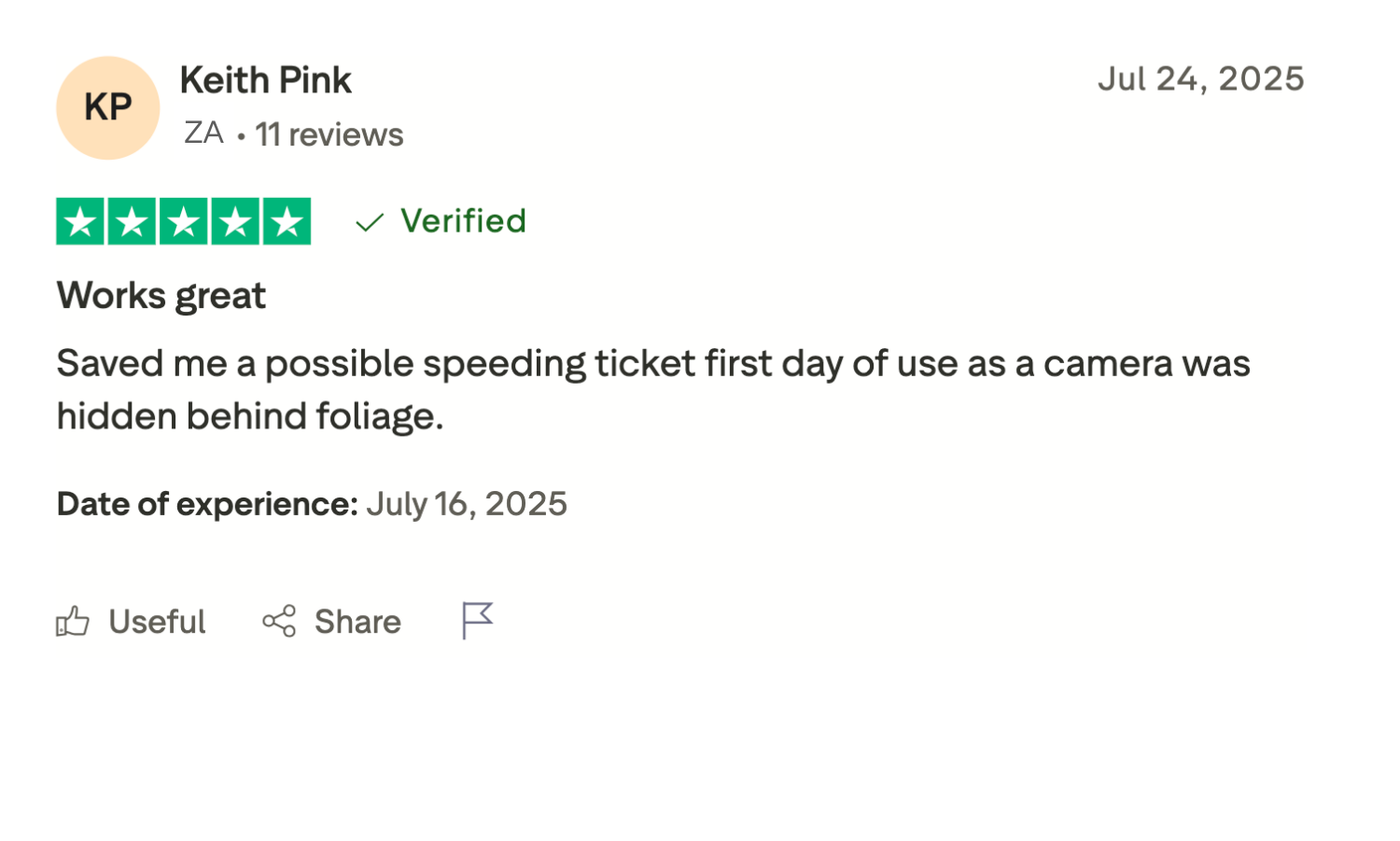
Task: Mark the review as Useful
Action: point(131,622)
